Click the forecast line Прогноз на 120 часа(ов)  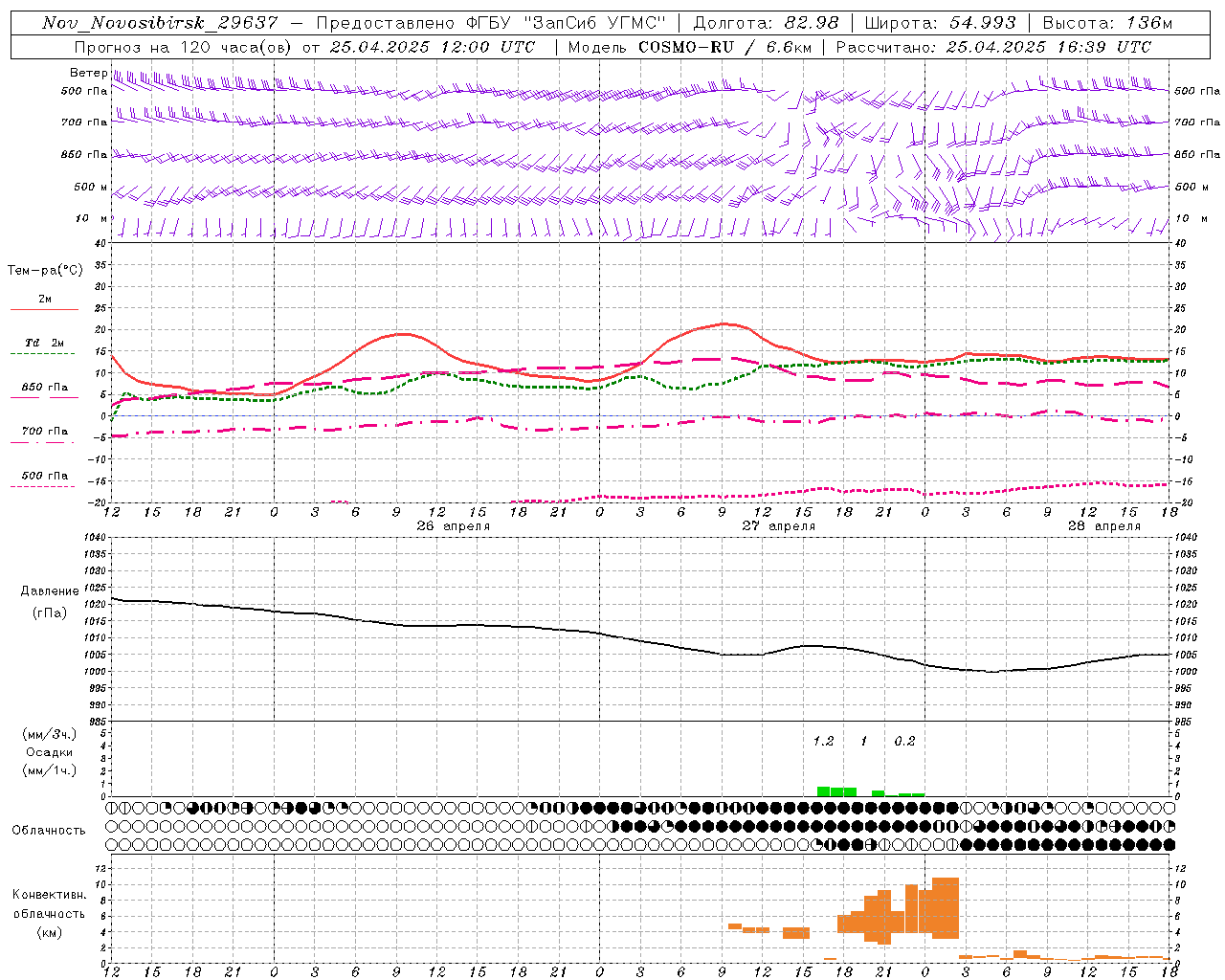[x=184, y=47]
